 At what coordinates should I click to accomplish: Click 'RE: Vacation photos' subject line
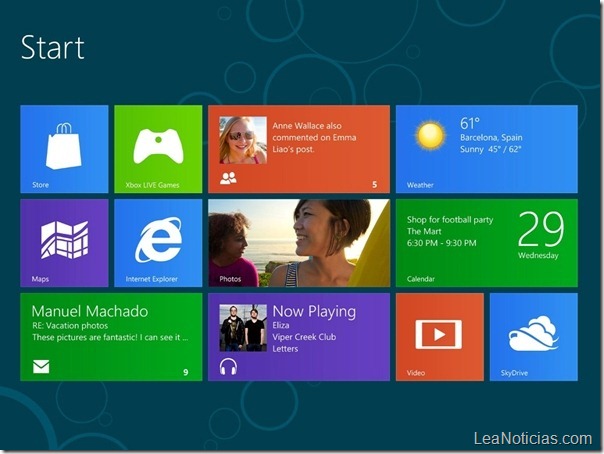tap(70, 326)
